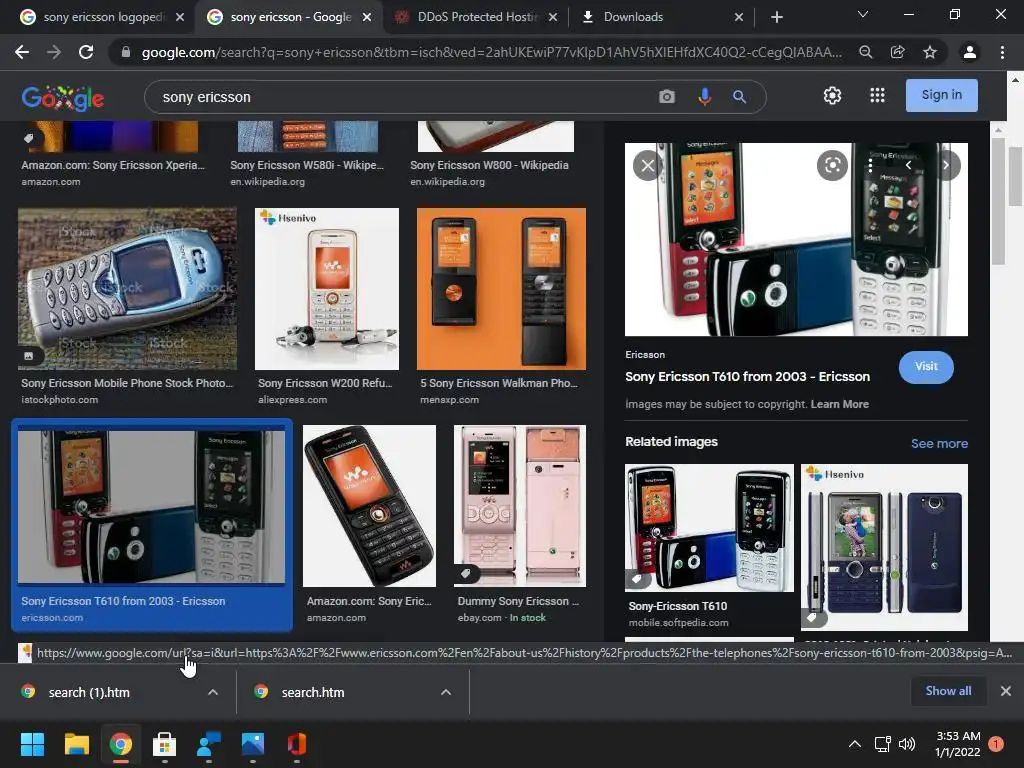The image size is (1024, 768).
Task: Reload the current page
Action: (86, 52)
